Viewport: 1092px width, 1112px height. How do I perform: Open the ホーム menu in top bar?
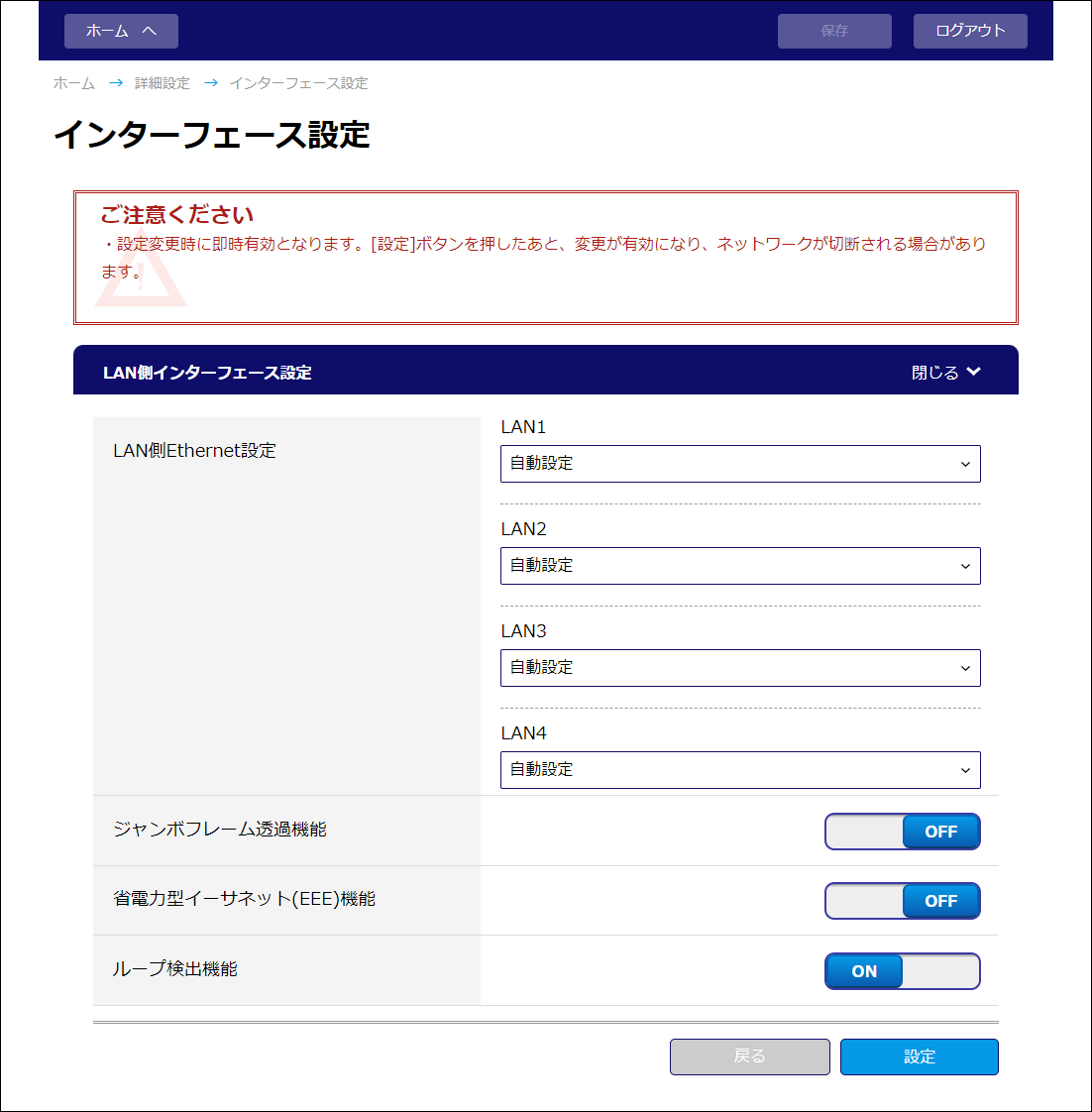coord(121,31)
